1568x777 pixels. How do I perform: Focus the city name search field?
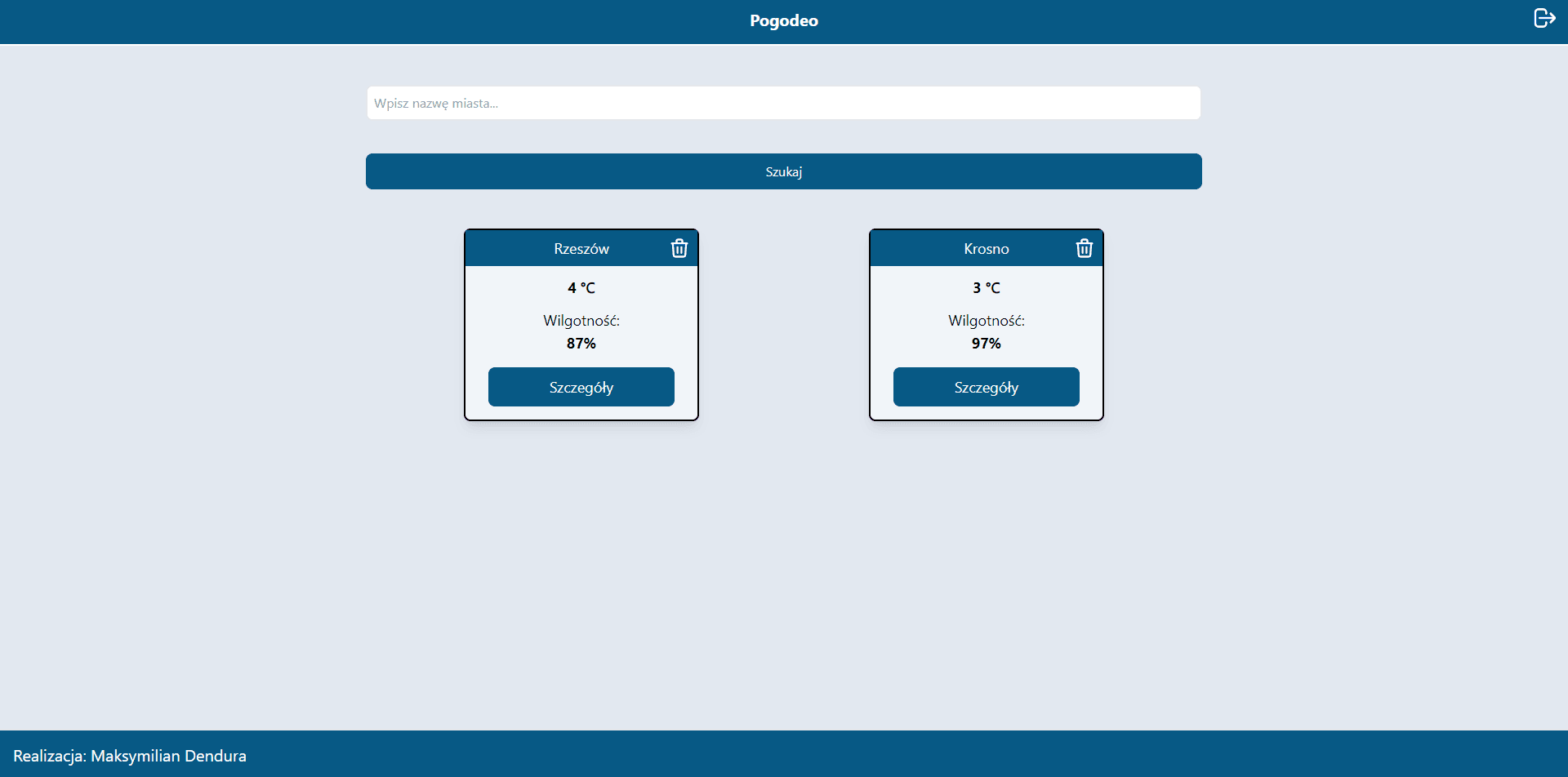coord(784,103)
